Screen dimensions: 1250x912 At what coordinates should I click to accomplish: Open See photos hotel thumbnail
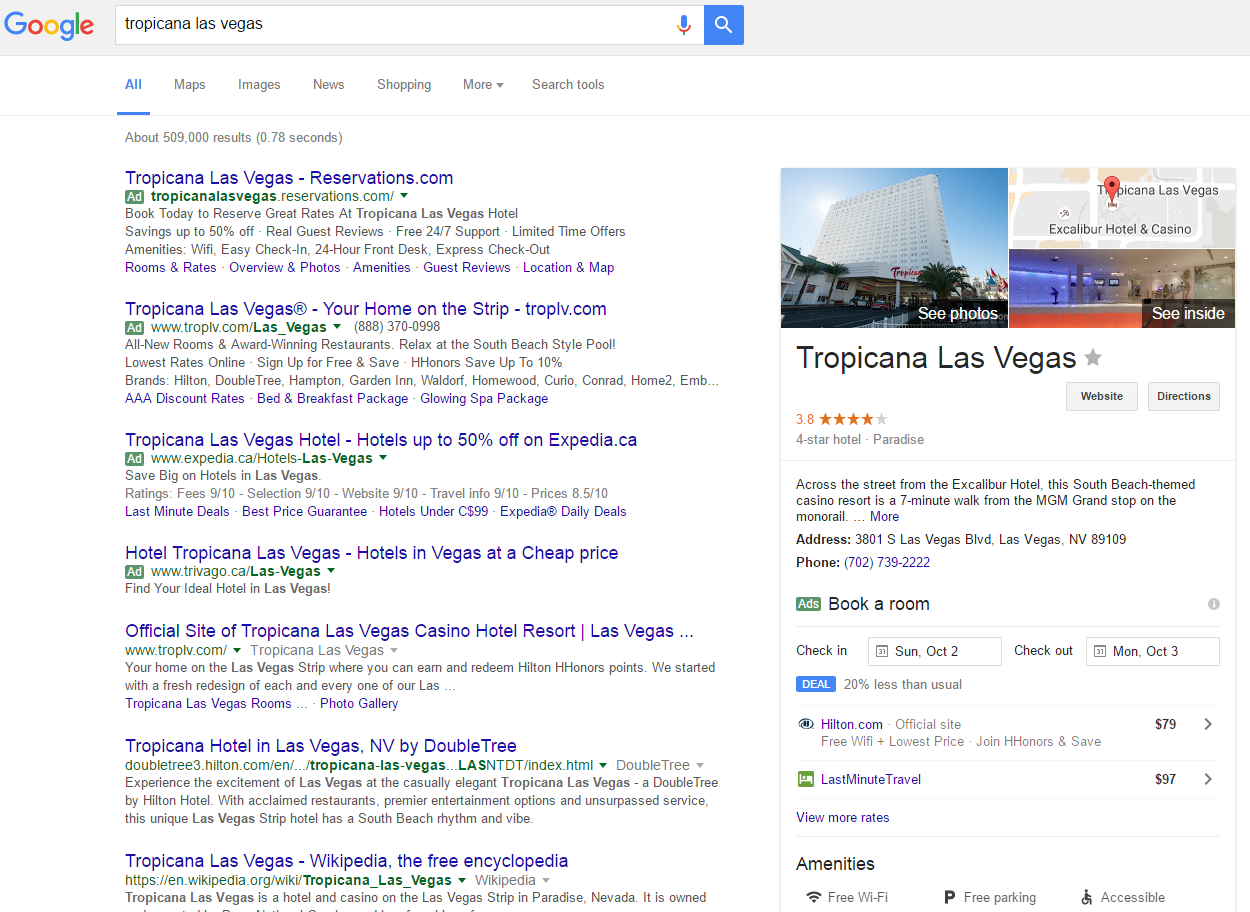coord(894,248)
